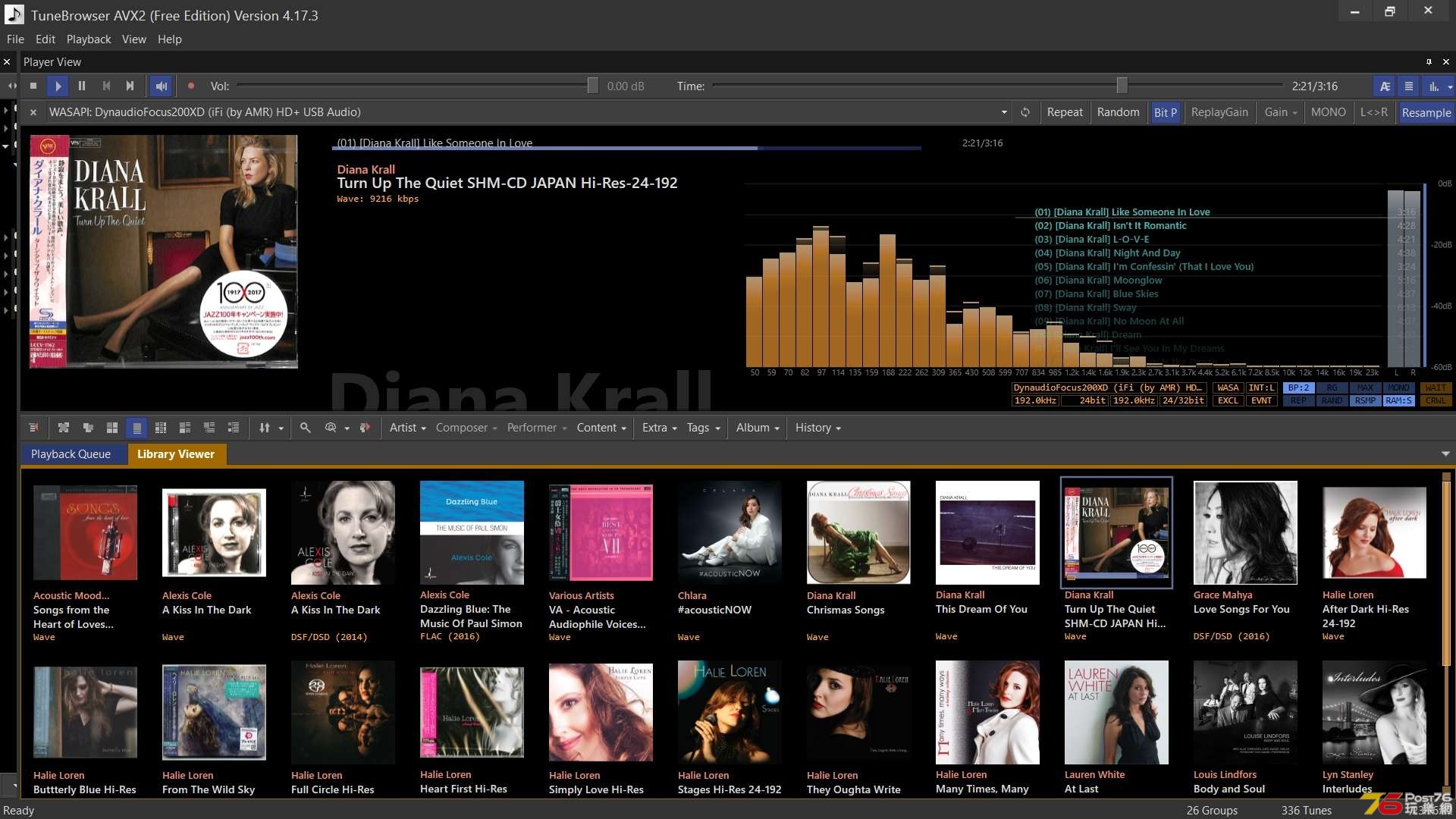Screen dimensions: 1456x819
Task: Toggle the track list display icon
Action: click(1409, 86)
